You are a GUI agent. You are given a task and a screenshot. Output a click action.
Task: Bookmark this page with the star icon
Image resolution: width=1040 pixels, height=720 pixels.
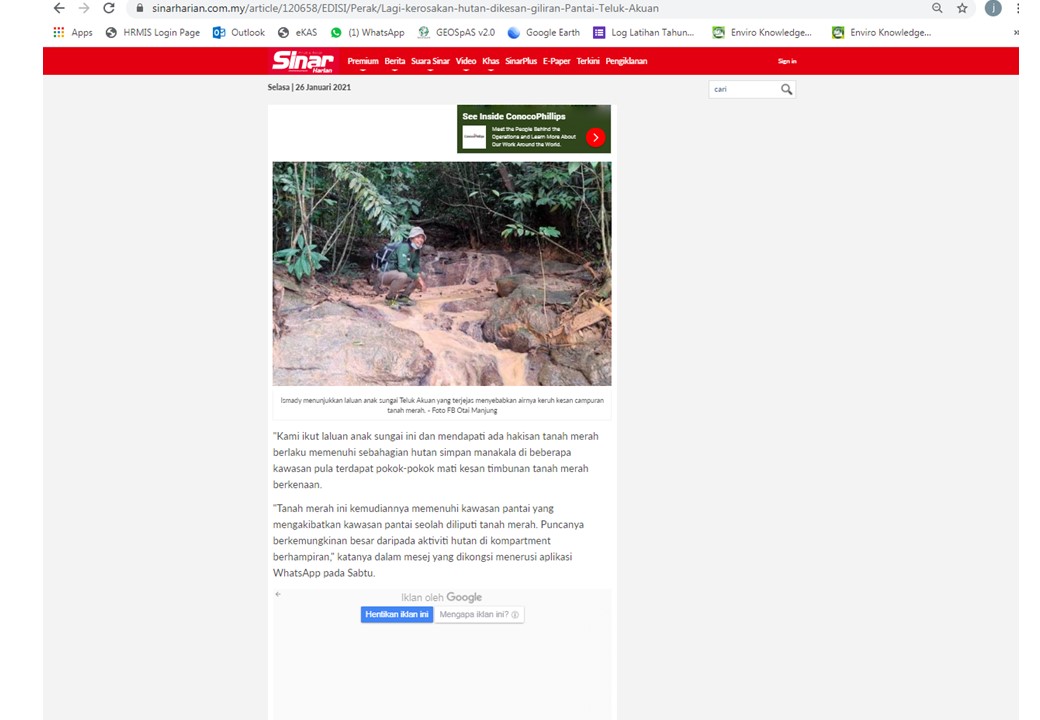tap(962, 8)
